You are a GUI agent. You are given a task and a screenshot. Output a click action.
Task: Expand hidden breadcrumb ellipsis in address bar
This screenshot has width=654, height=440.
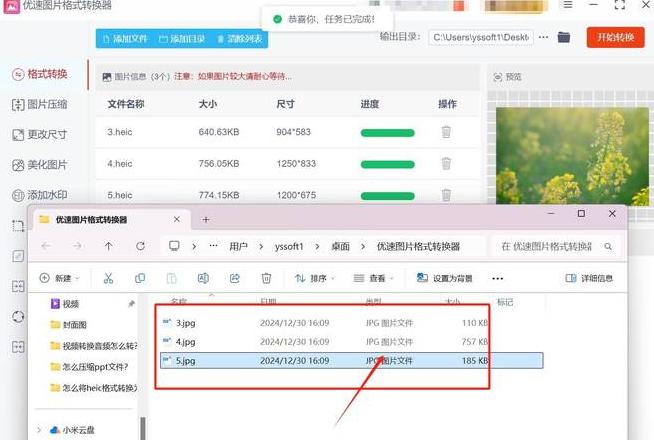[213, 246]
